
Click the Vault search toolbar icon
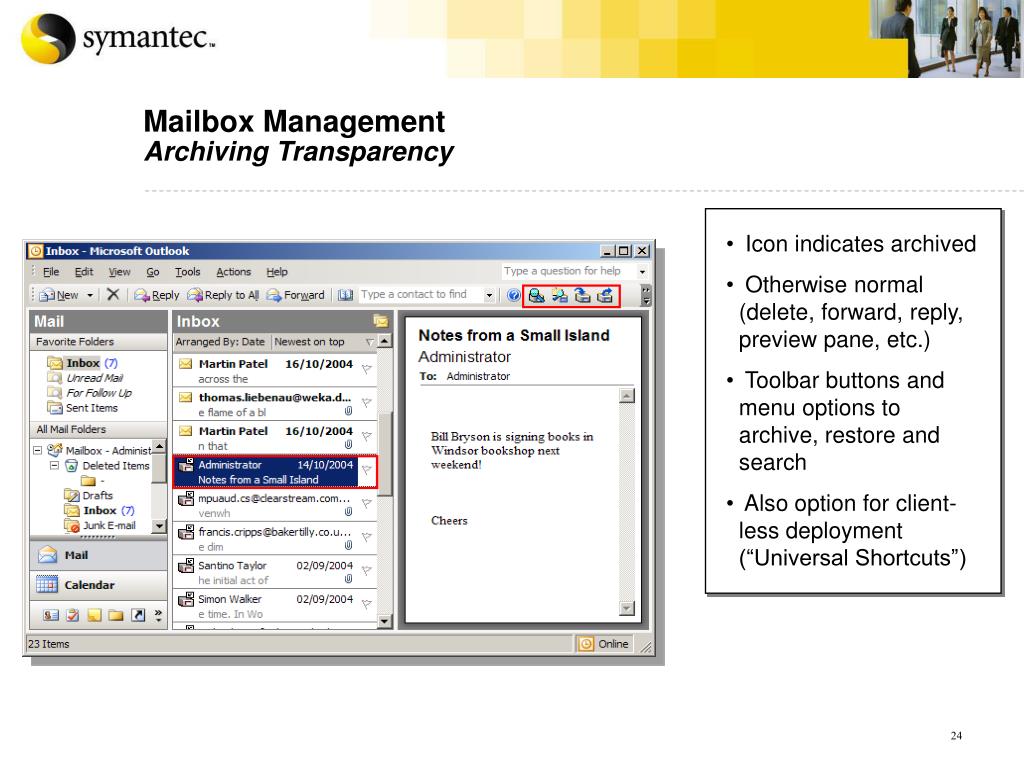[x=536, y=295]
